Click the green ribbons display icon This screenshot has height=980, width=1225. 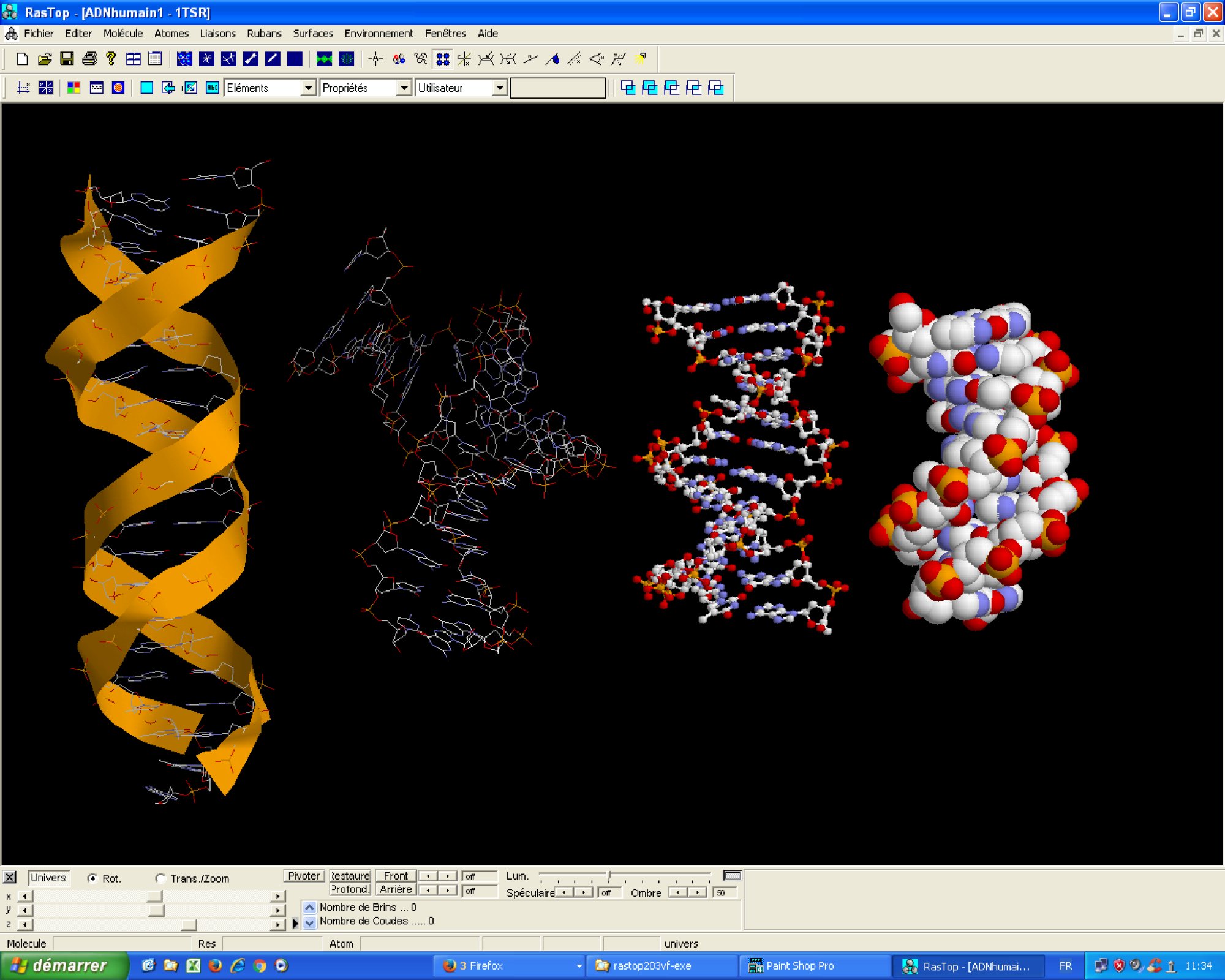click(x=324, y=59)
